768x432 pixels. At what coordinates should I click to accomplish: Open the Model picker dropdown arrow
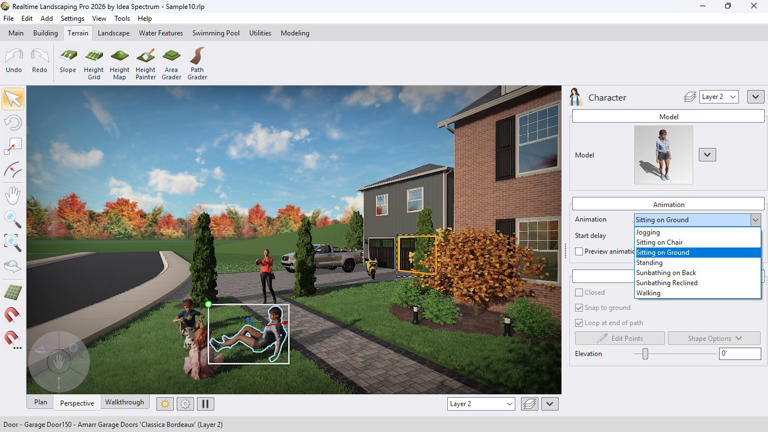tap(707, 155)
